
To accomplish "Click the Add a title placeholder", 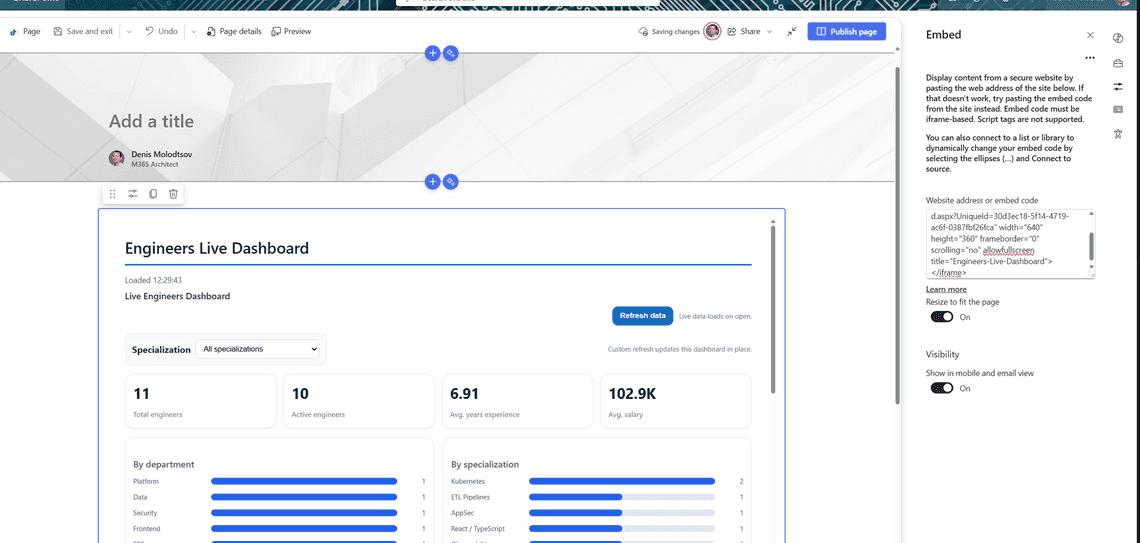I will pos(151,121).
